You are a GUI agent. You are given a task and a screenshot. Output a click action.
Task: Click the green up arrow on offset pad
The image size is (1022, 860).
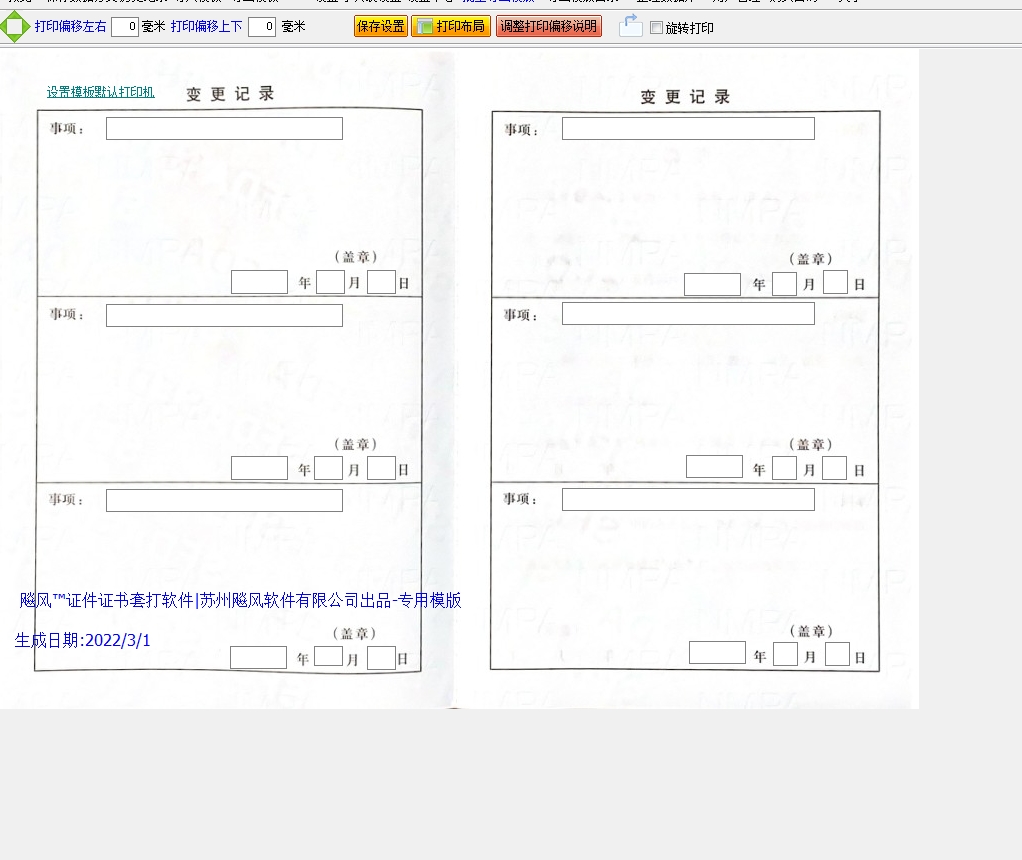pos(14,17)
